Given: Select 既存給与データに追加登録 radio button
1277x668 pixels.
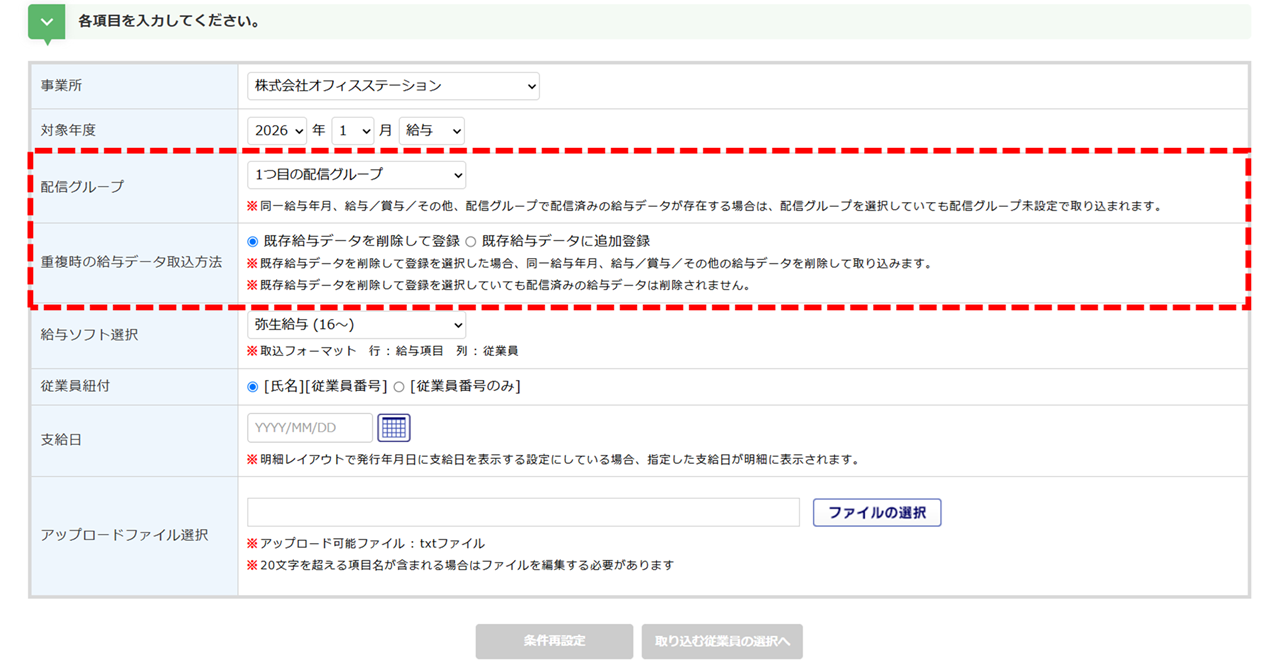Looking at the screenshot, I should pos(471,241).
